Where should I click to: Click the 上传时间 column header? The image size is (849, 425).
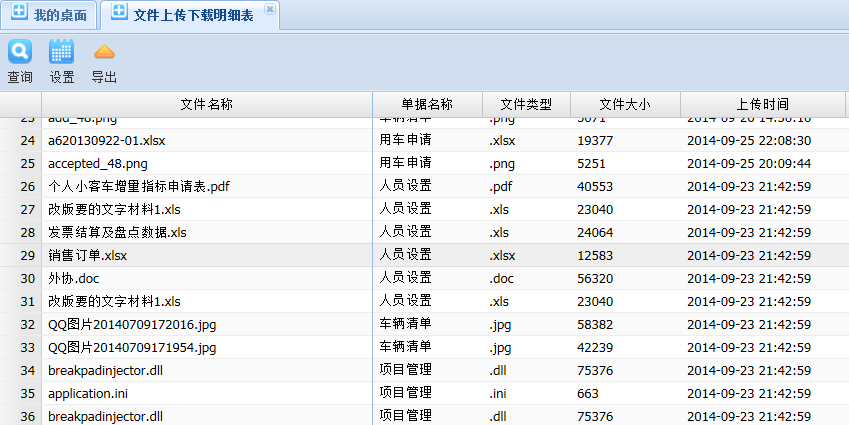point(762,104)
